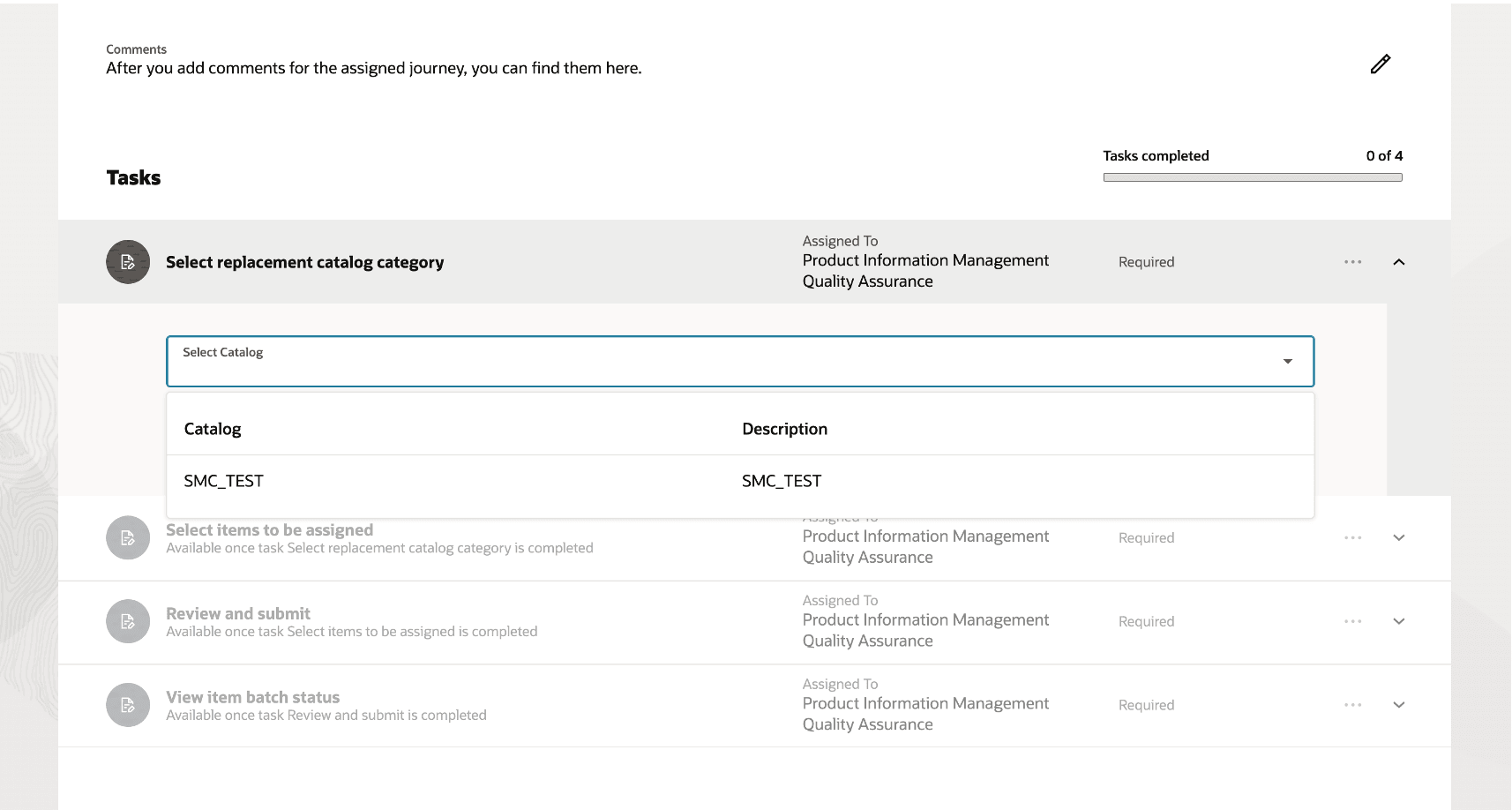Click Required on the Select items row
The width and height of the screenshot is (1512, 810).
1147,537
